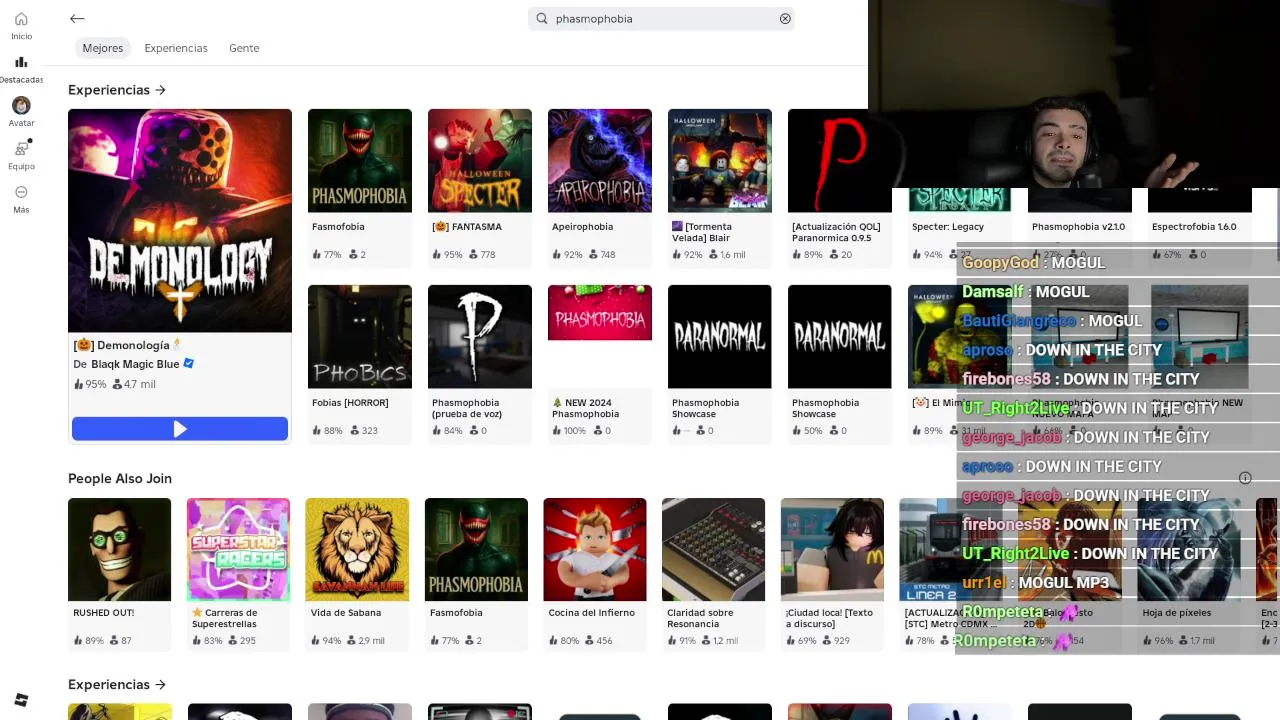Open the Blaqk Magic Blue creator link
This screenshot has width=1280, height=720.
coord(134,364)
